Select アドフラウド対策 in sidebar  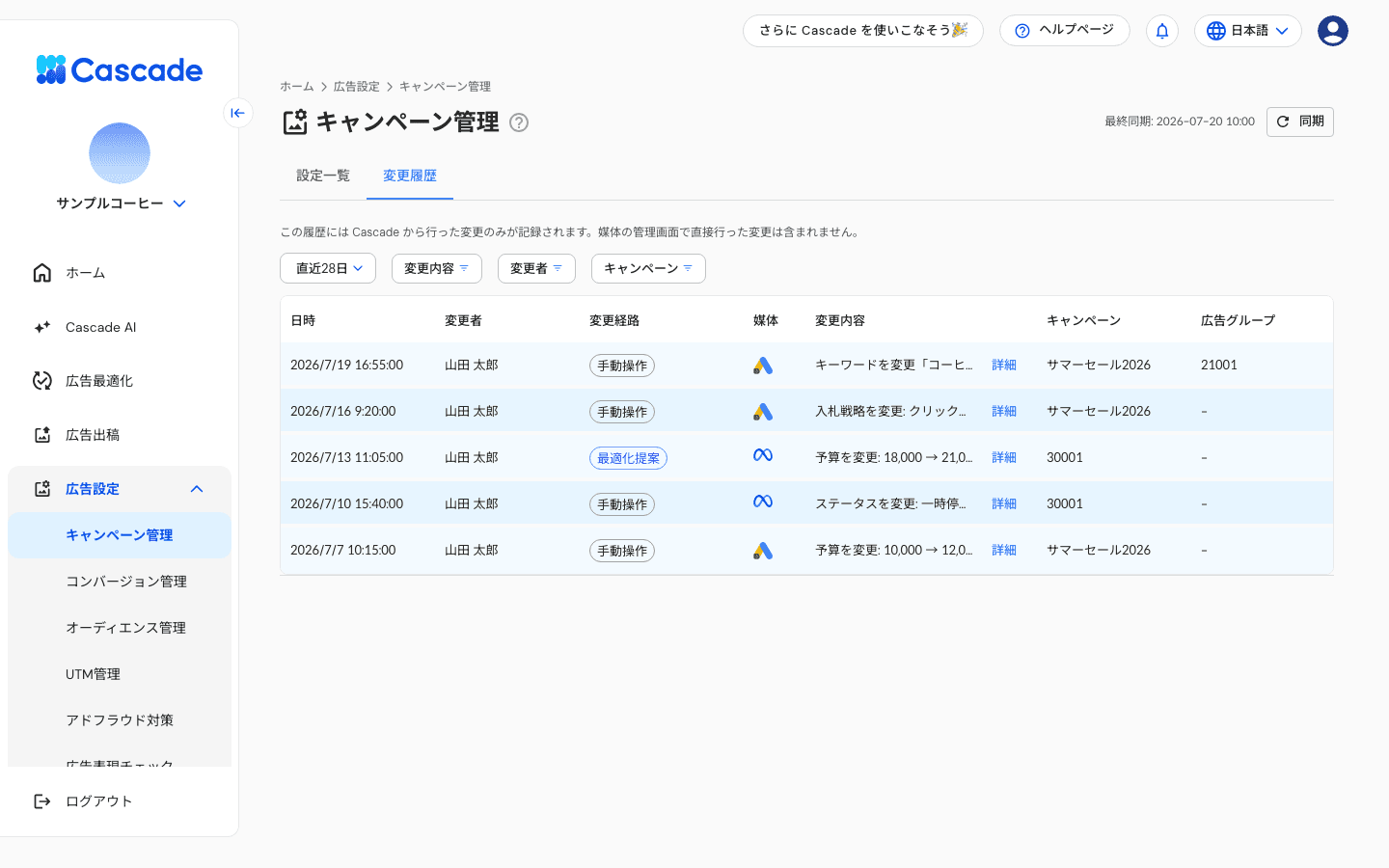pyautogui.click(x=120, y=720)
